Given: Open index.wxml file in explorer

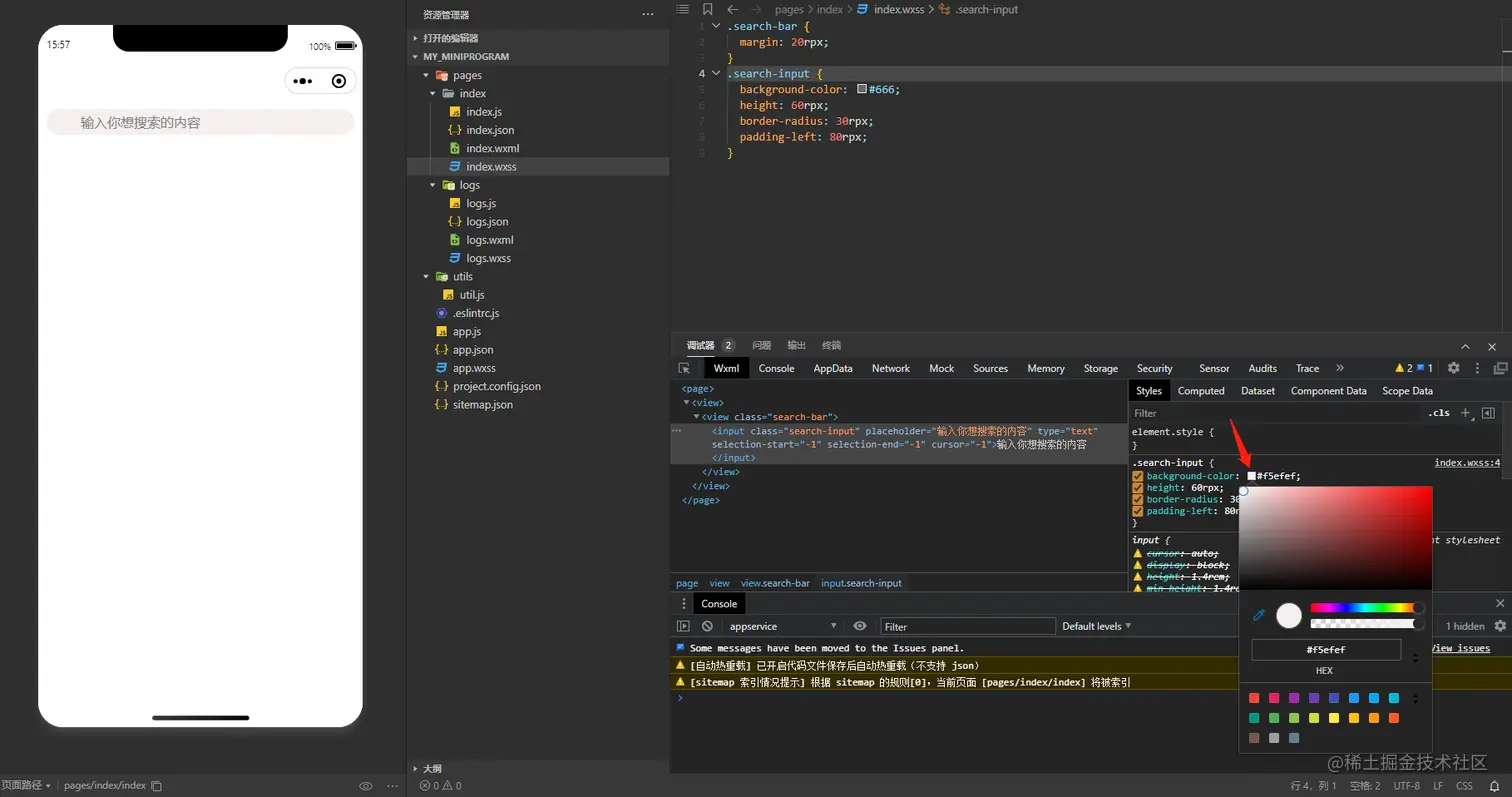Looking at the screenshot, I should [x=492, y=148].
